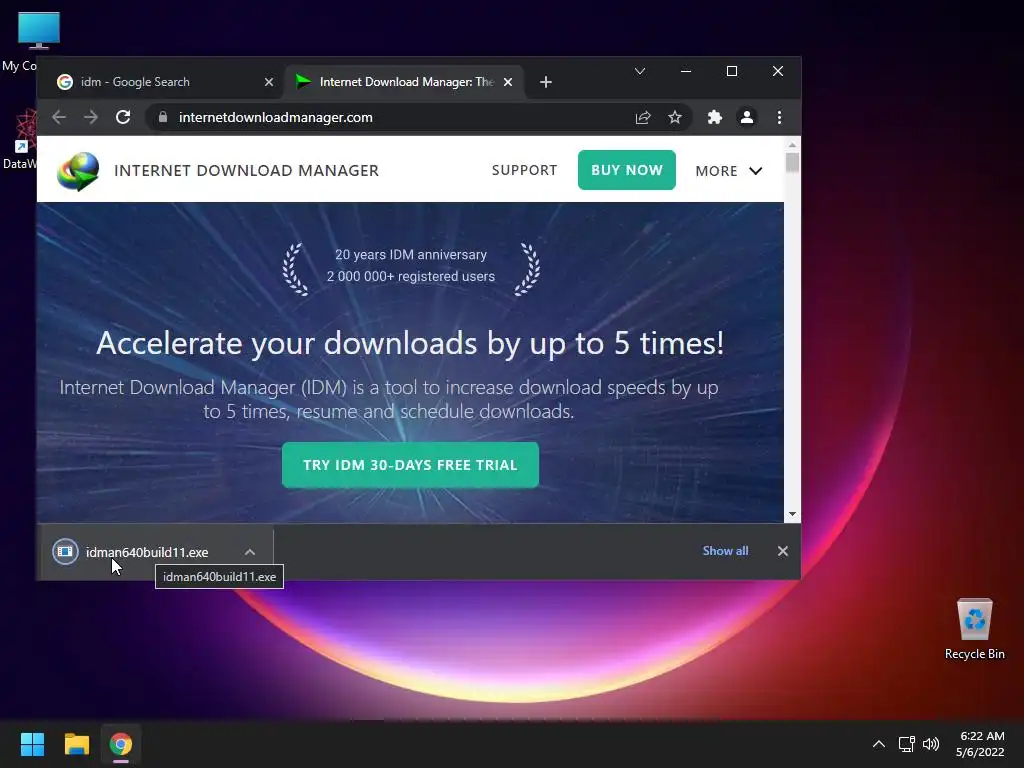Image resolution: width=1024 pixels, height=768 pixels.
Task: Open the tab search chevron
Action: click(x=640, y=71)
